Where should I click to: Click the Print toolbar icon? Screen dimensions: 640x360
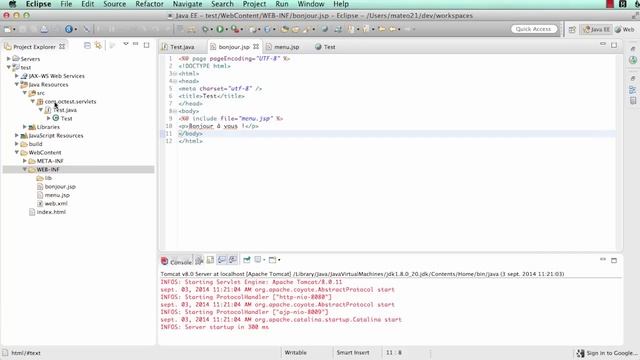(x=44, y=29)
